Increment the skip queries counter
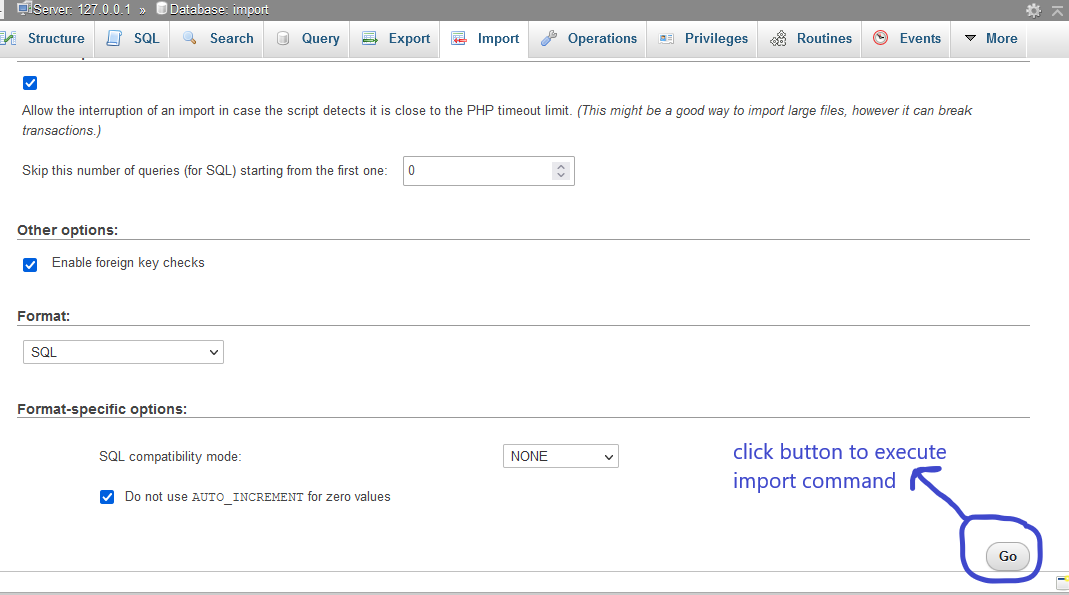The width and height of the screenshot is (1069, 595). coord(560,165)
